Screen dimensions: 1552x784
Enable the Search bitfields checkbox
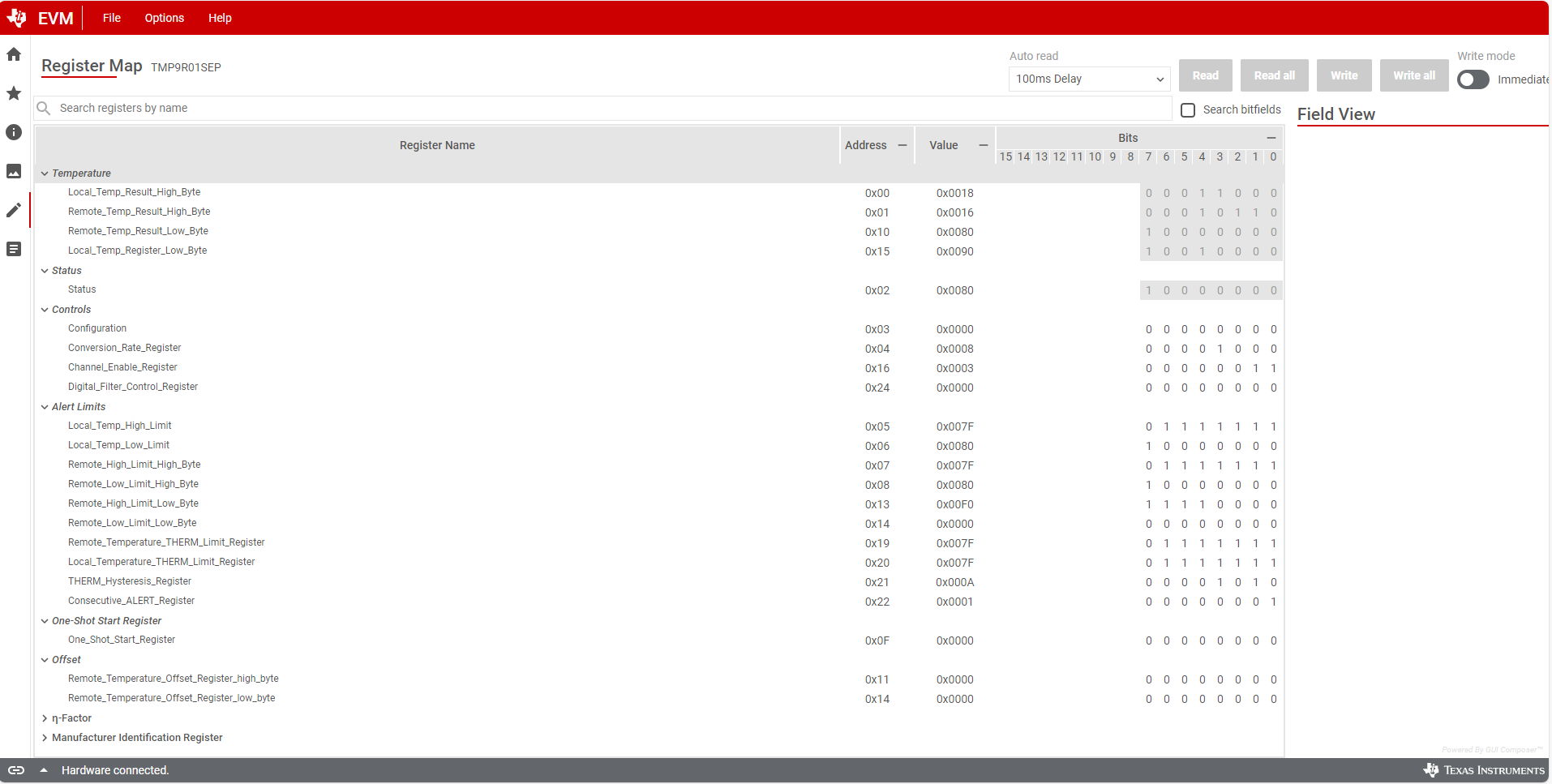tap(1188, 110)
